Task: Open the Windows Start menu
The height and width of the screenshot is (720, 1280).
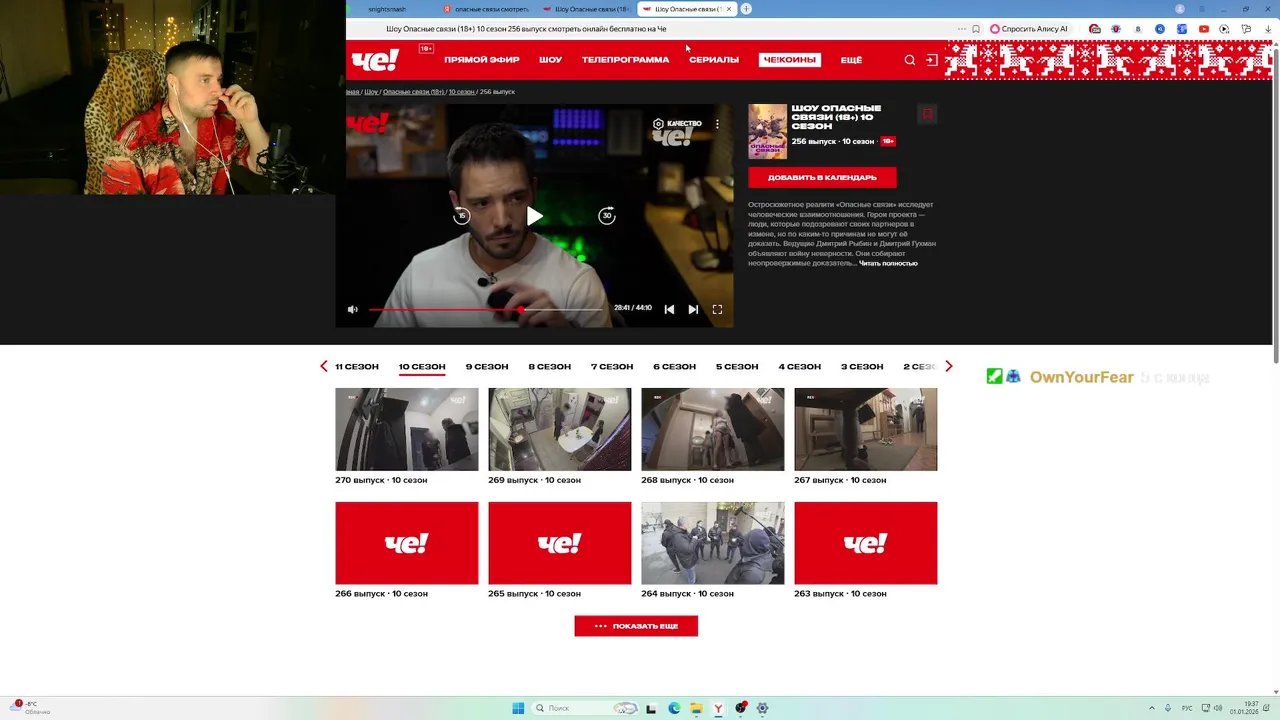Action: (518, 708)
